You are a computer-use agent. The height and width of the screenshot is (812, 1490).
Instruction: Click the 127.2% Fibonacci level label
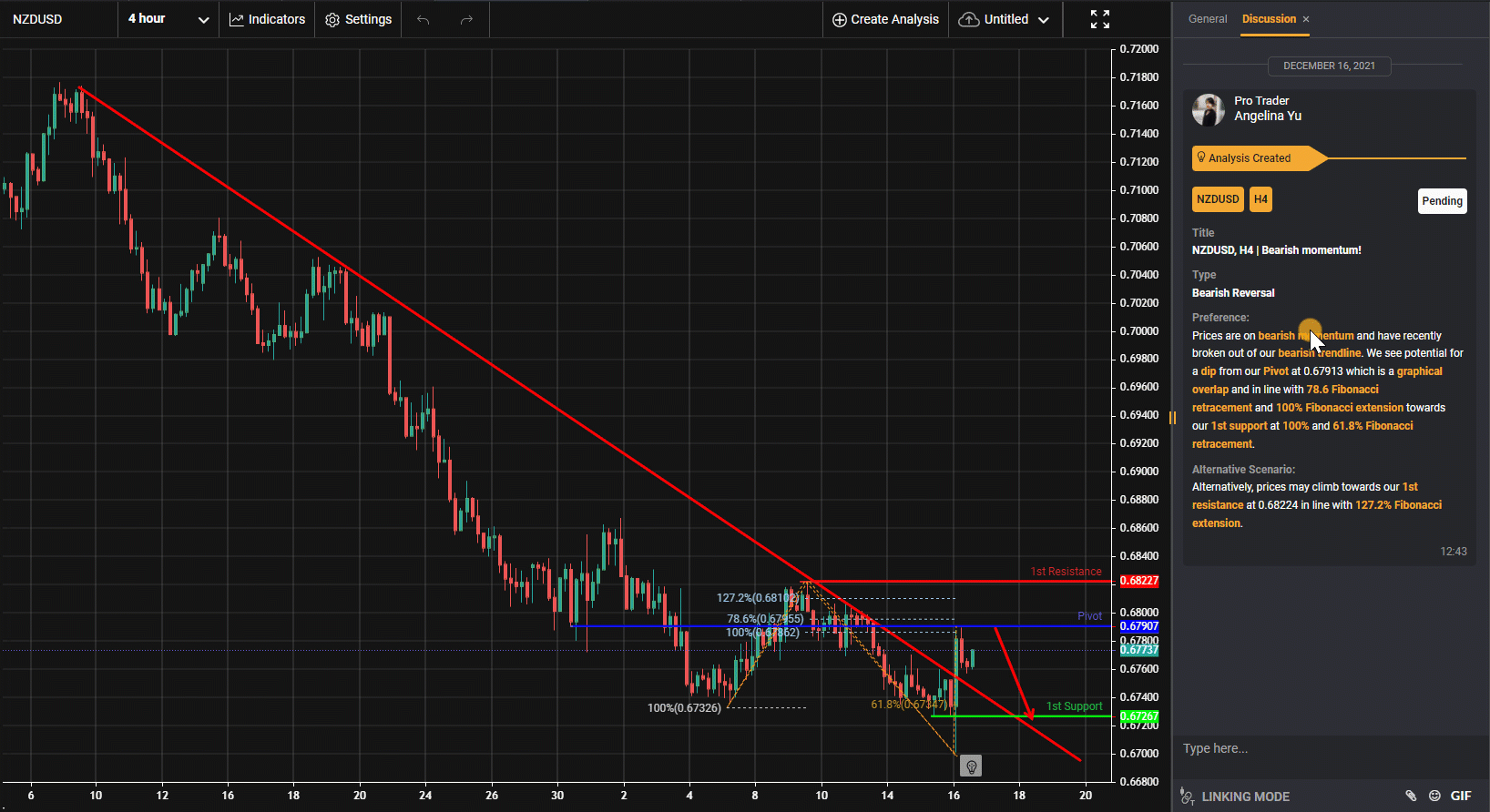(x=758, y=598)
